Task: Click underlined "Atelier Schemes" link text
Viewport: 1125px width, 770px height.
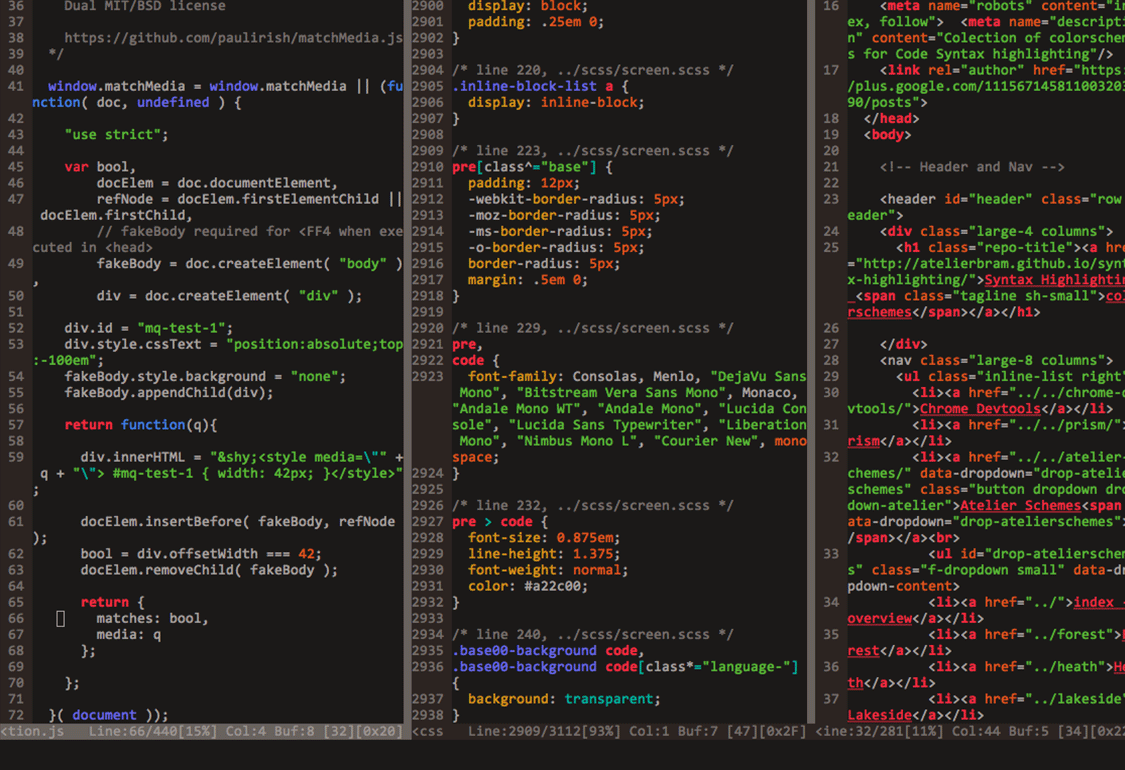Action: pos(1020,505)
